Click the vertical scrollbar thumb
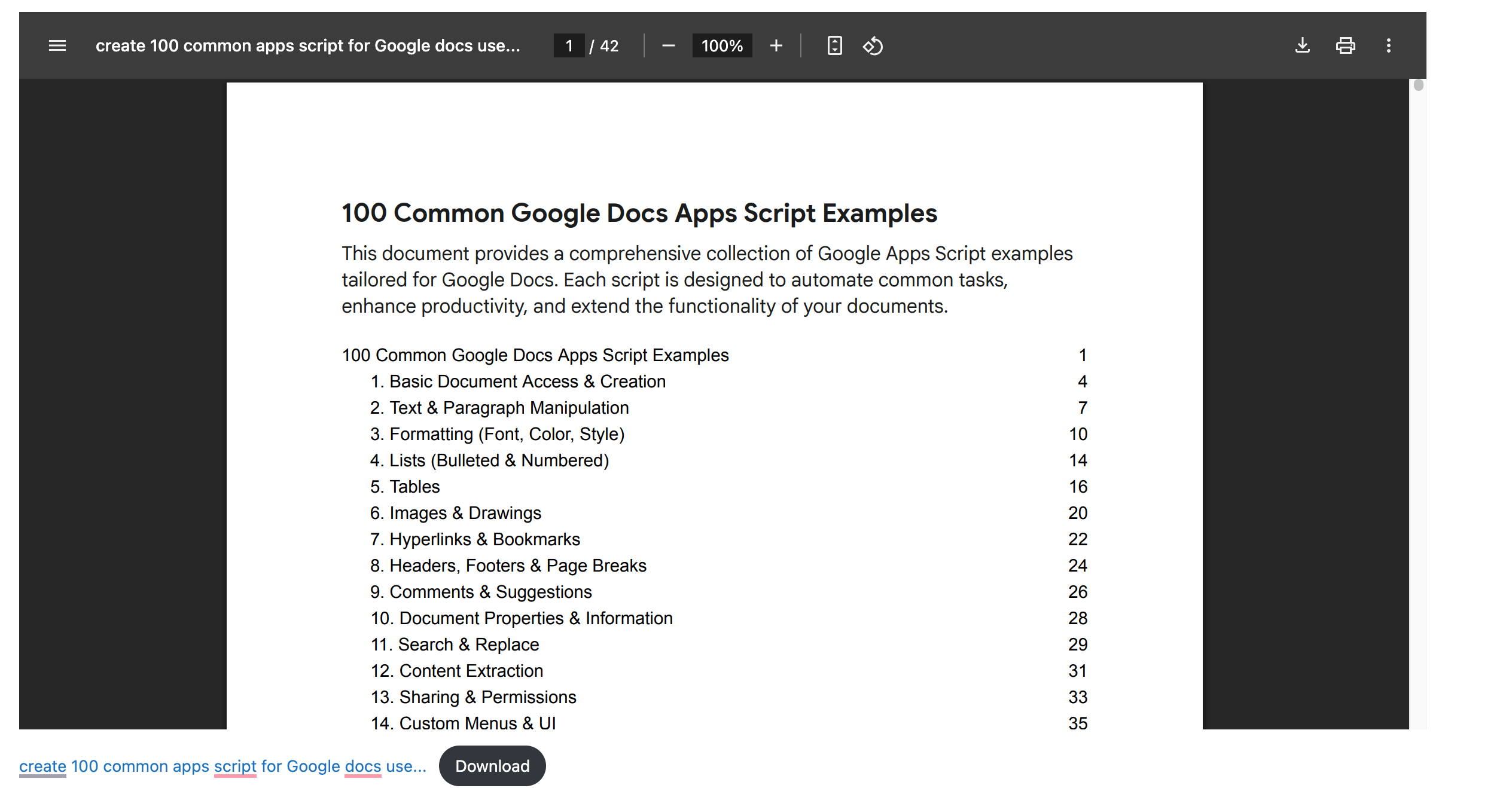The image size is (1512, 788). pos(1418,85)
